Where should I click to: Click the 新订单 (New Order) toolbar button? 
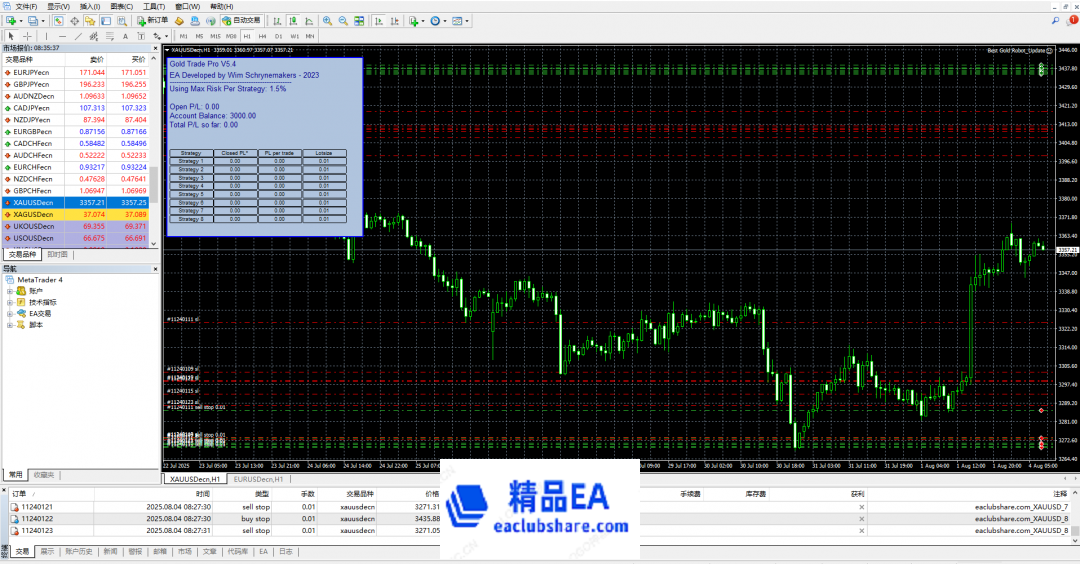(152, 20)
